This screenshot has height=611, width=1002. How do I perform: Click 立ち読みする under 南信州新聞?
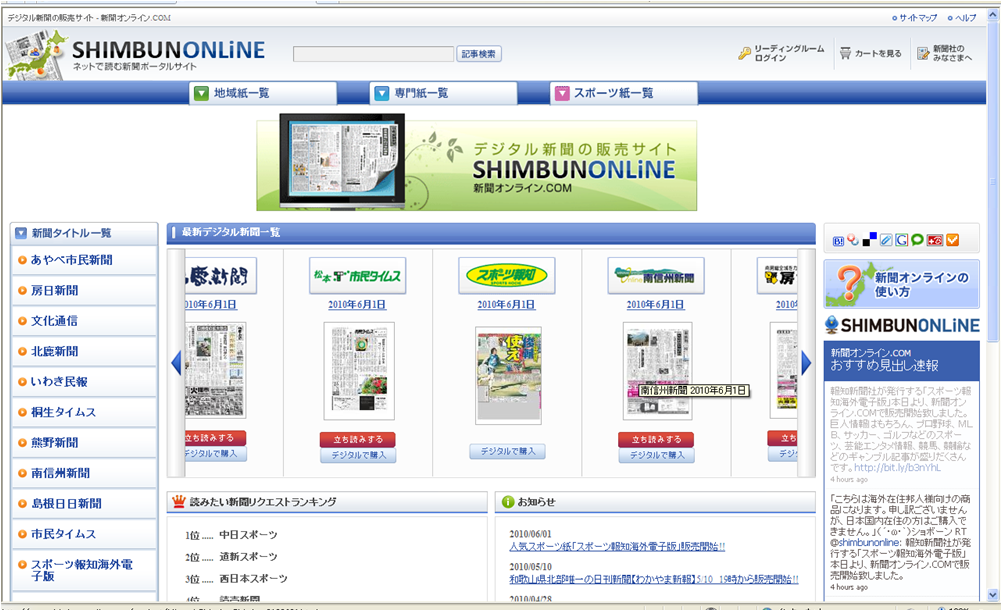pos(656,439)
